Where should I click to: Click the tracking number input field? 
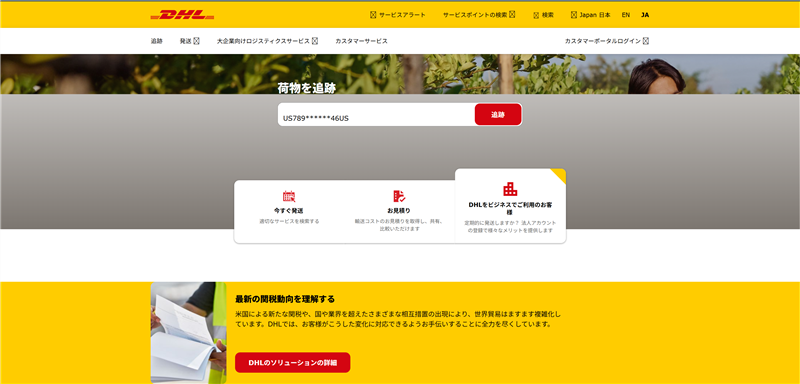coord(376,115)
